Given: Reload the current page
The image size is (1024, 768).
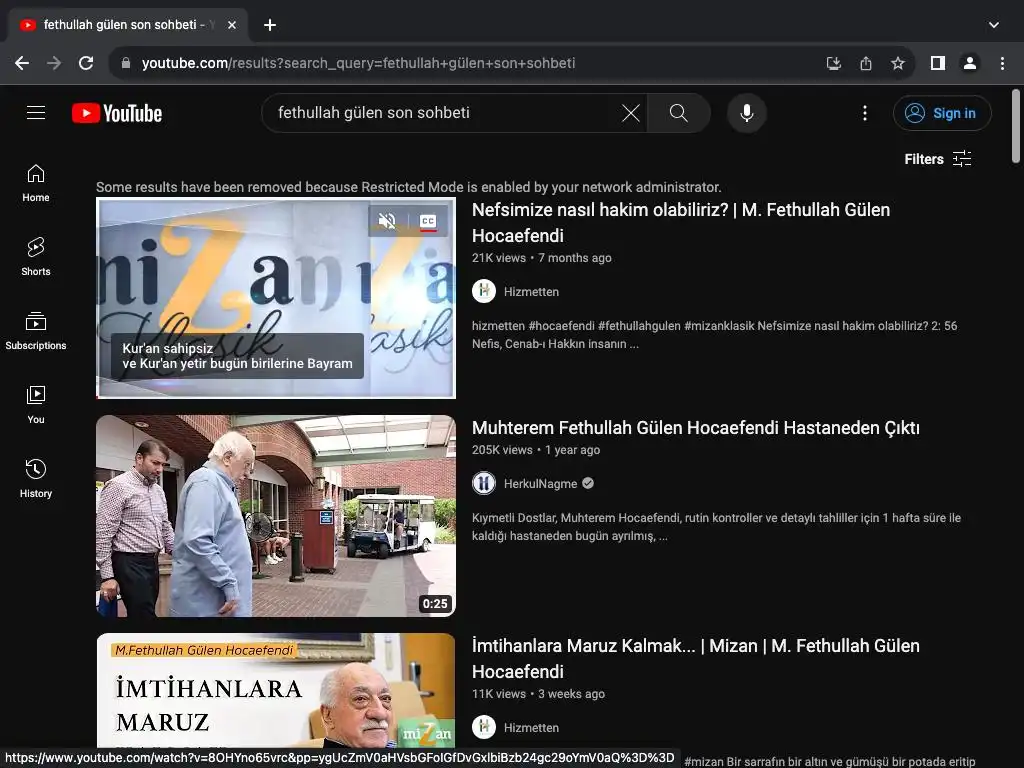Looking at the screenshot, I should coord(86,63).
